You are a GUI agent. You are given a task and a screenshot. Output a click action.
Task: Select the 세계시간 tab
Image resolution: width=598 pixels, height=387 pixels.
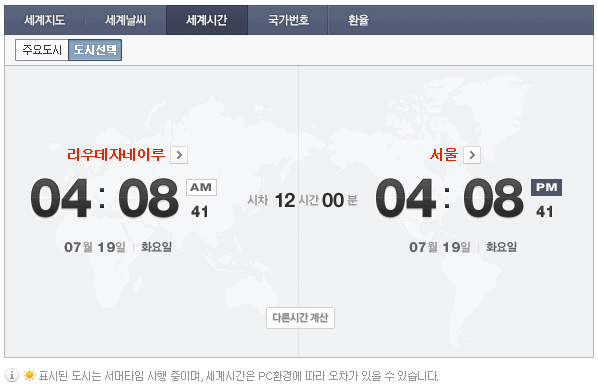(x=207, y=20)
